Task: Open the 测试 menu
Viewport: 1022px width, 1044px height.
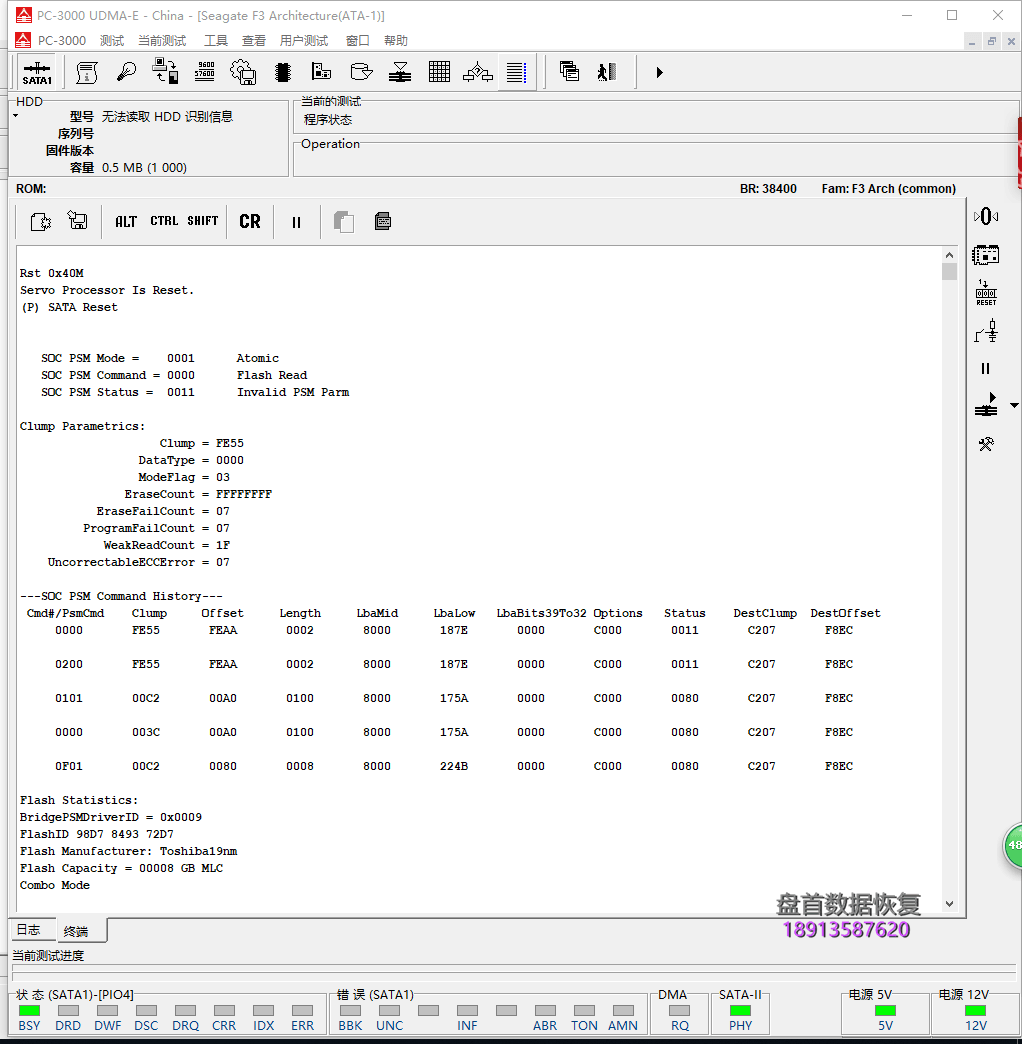Action: 112,41
